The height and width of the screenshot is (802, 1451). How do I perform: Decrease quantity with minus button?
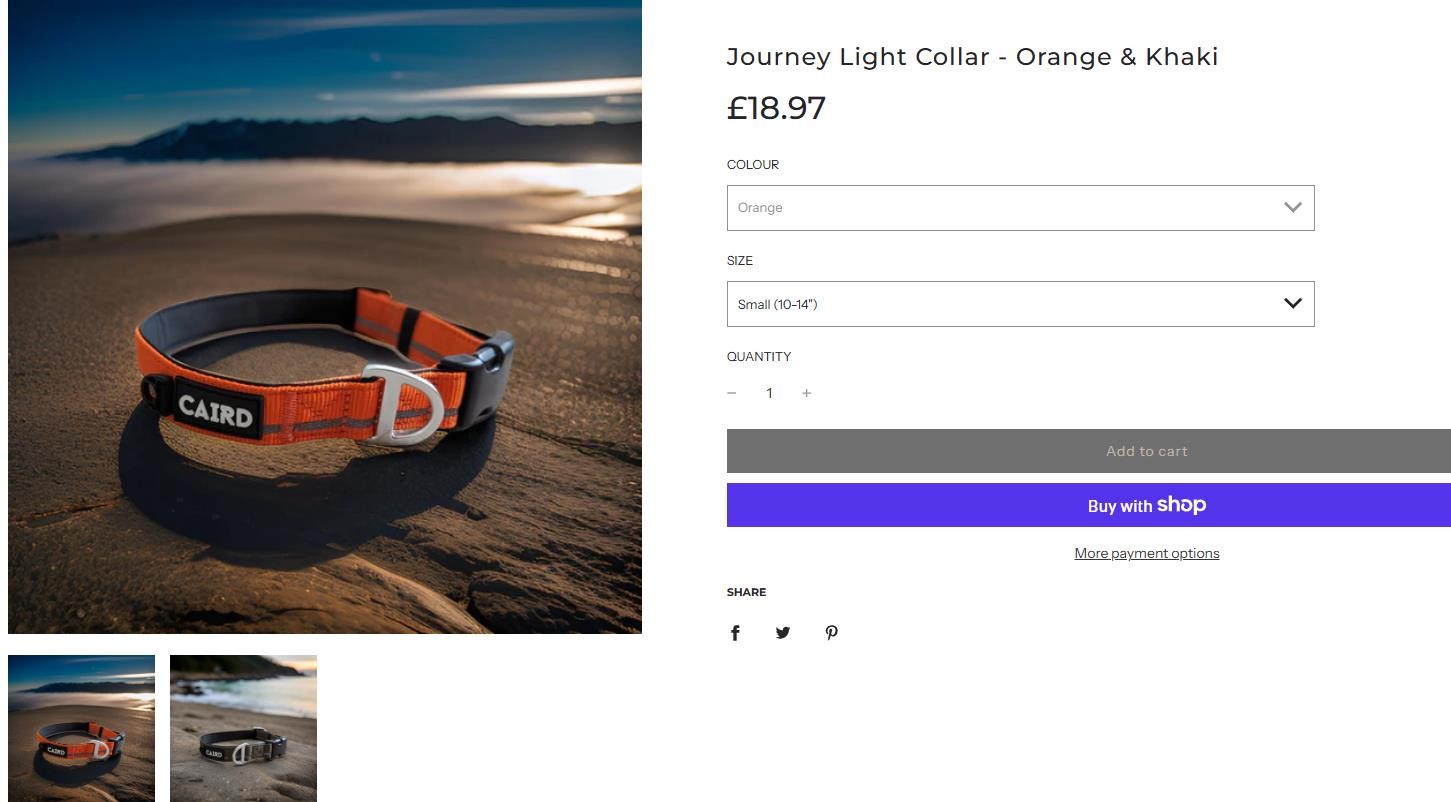732,393
